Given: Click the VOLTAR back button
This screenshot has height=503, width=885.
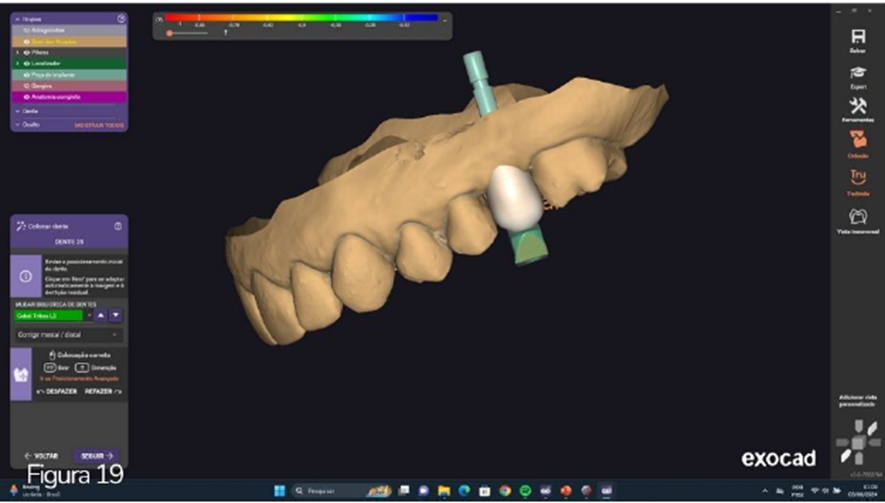Looking at the screenshot, I should tap(41, 456).
